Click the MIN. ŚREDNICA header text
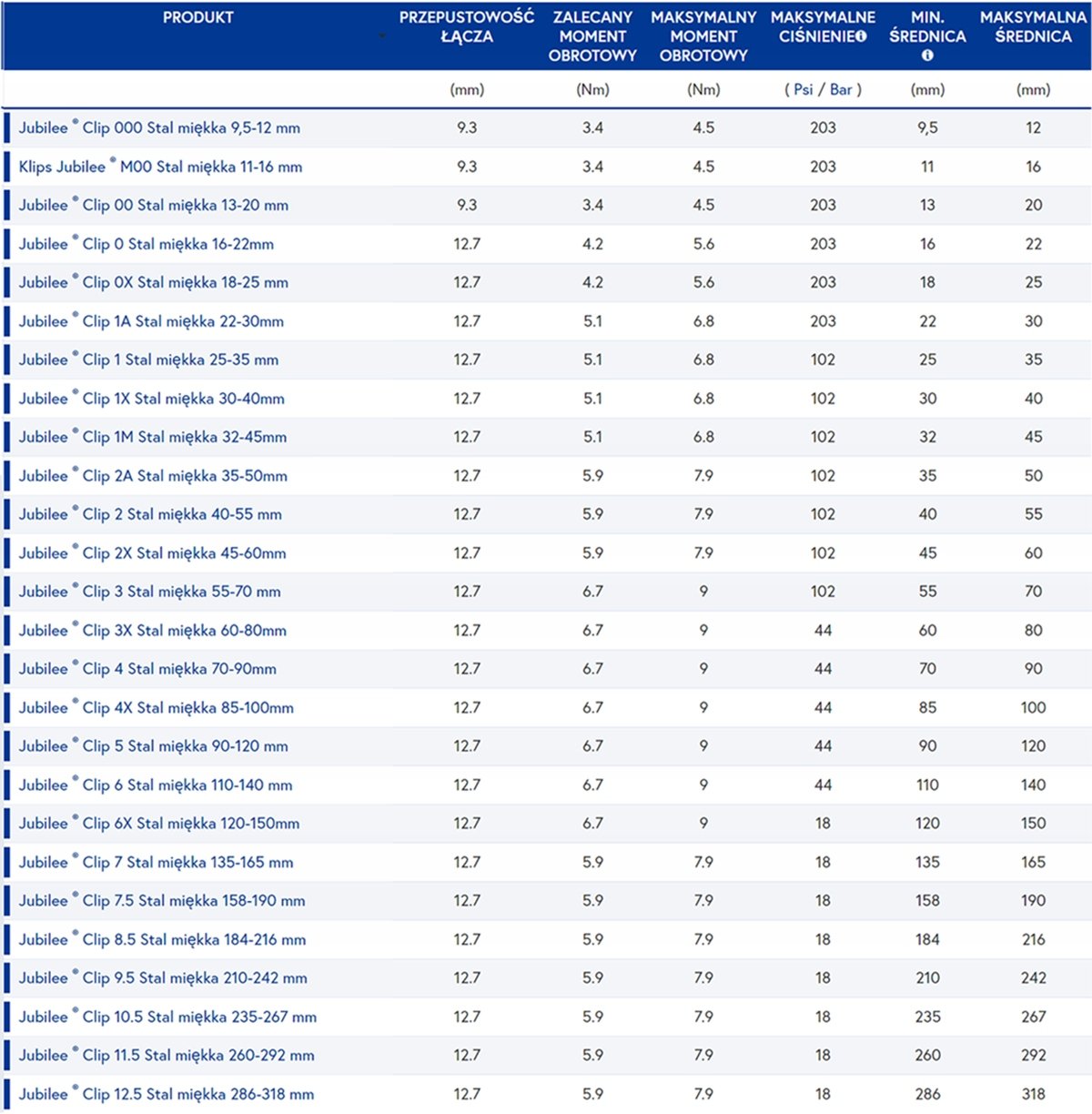Image resolution: width=1092 pixels, height=1114 pixels. coord(927,27)
